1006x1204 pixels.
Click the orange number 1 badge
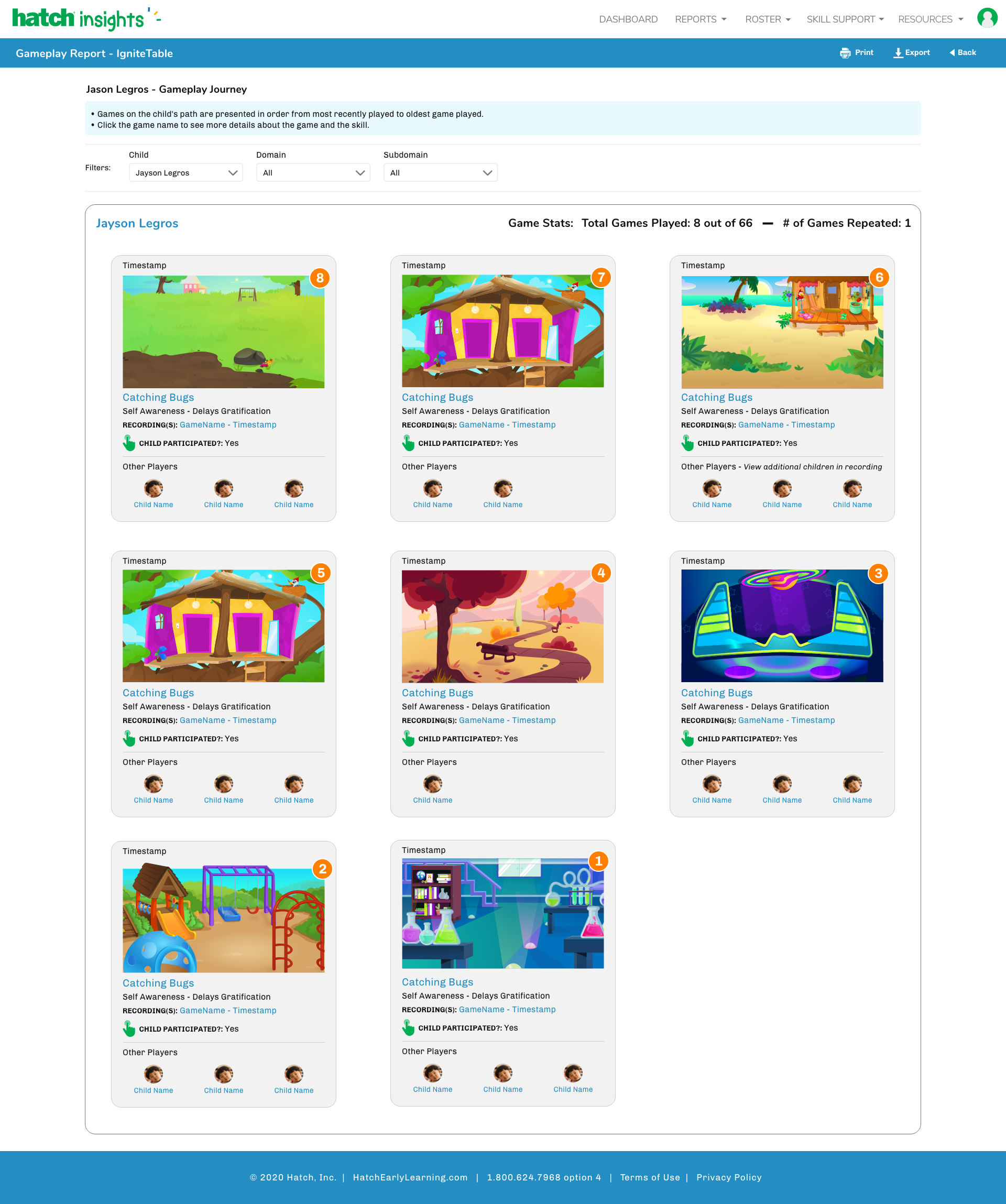click(x=598, y=861)
